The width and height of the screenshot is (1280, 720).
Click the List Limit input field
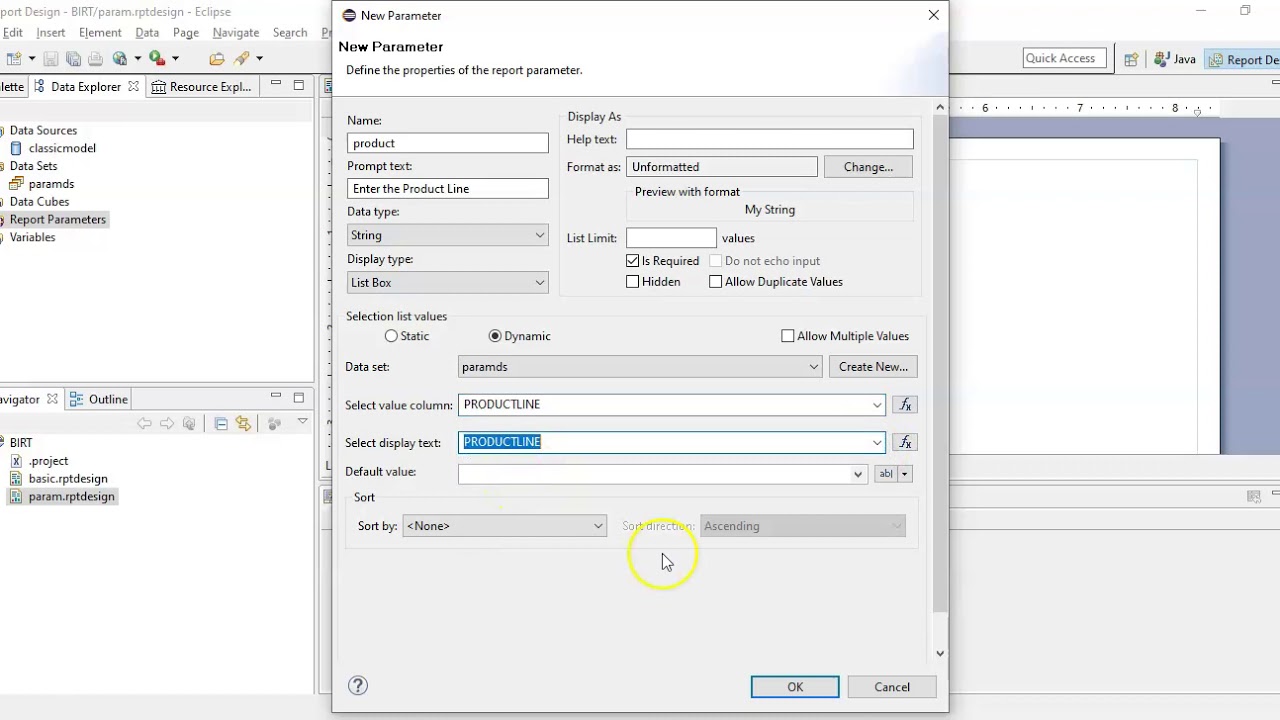(x=671, y=238)
